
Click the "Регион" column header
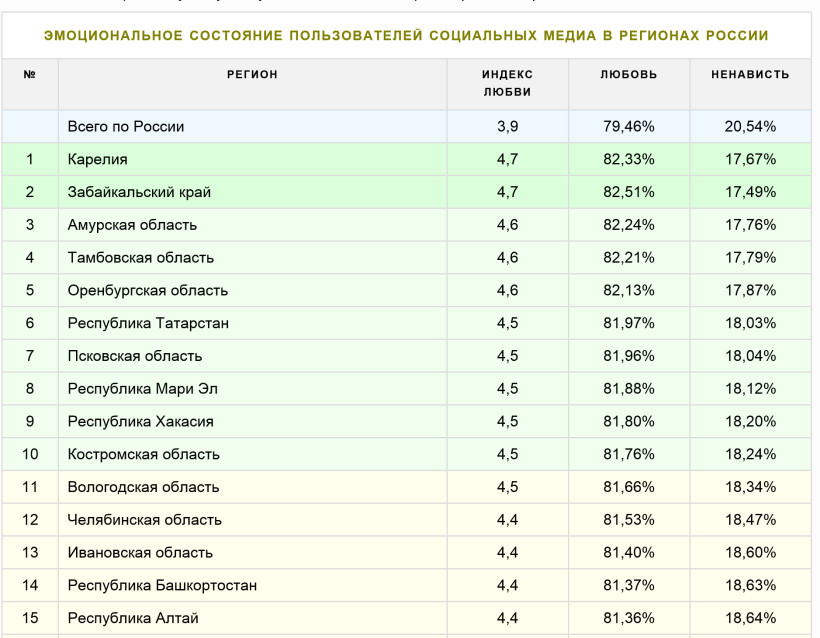coord(252,75)
